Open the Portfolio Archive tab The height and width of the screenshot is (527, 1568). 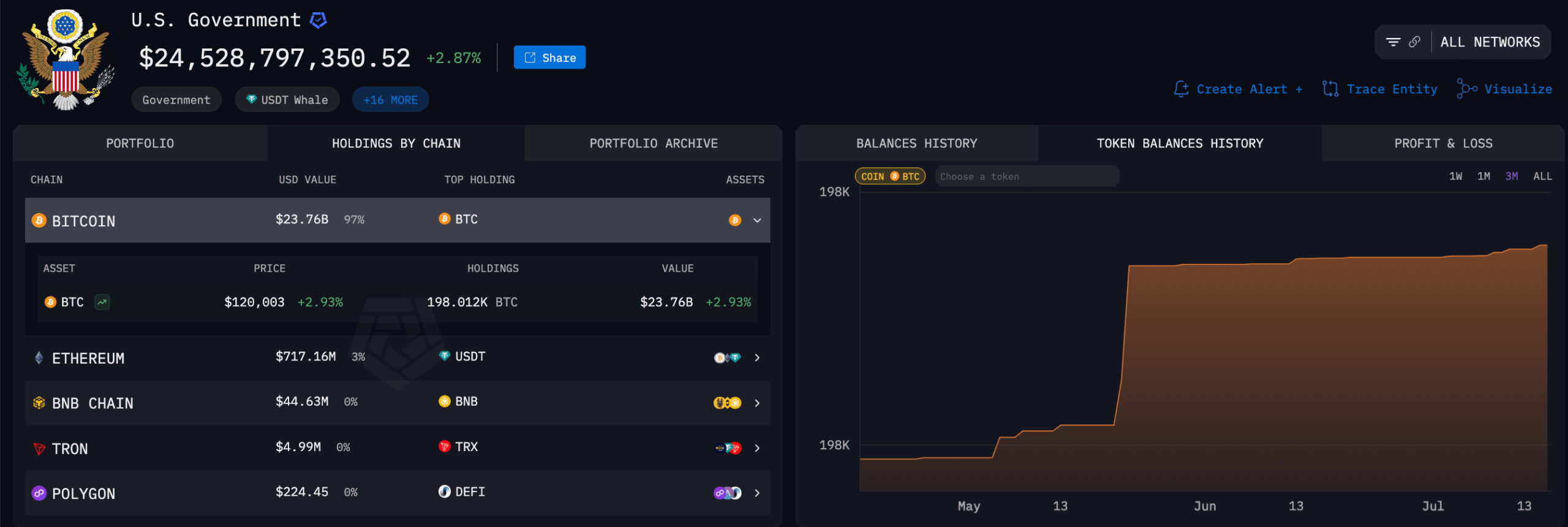tap(653, 144)
